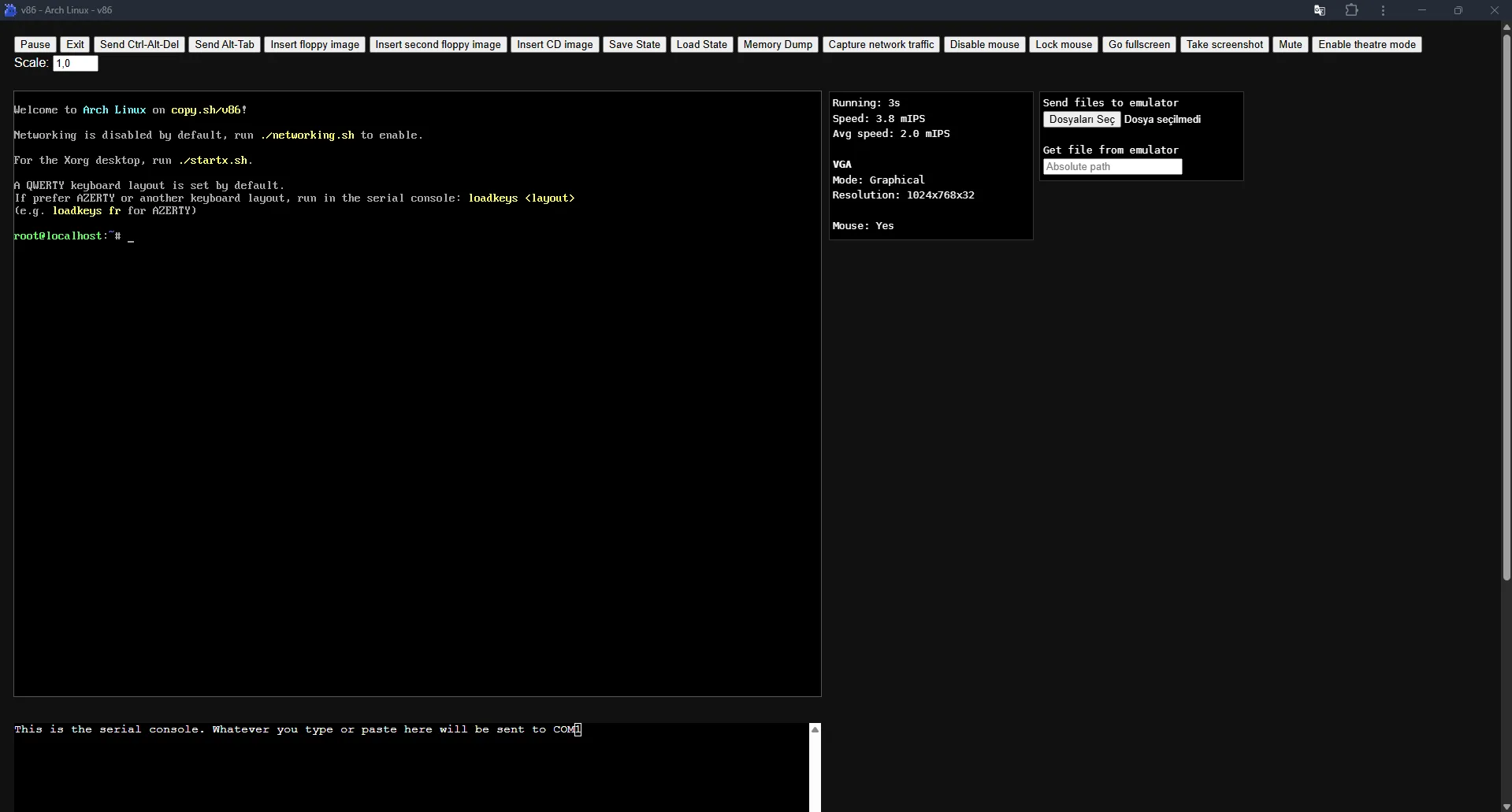Click the Scale input field
This screenshot has height=812, width=1512.
click(76, 63)
